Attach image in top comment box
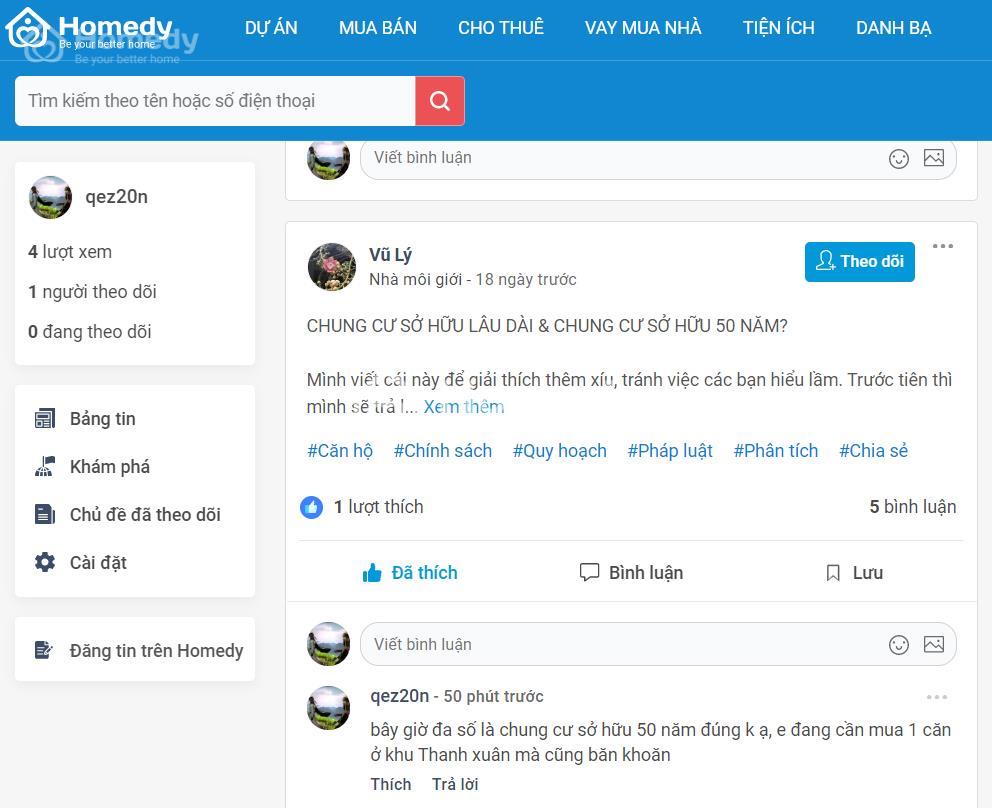Image resolution: width=992 pixels, height=808 pixels. pyautogui.click(x=934, y=158)
